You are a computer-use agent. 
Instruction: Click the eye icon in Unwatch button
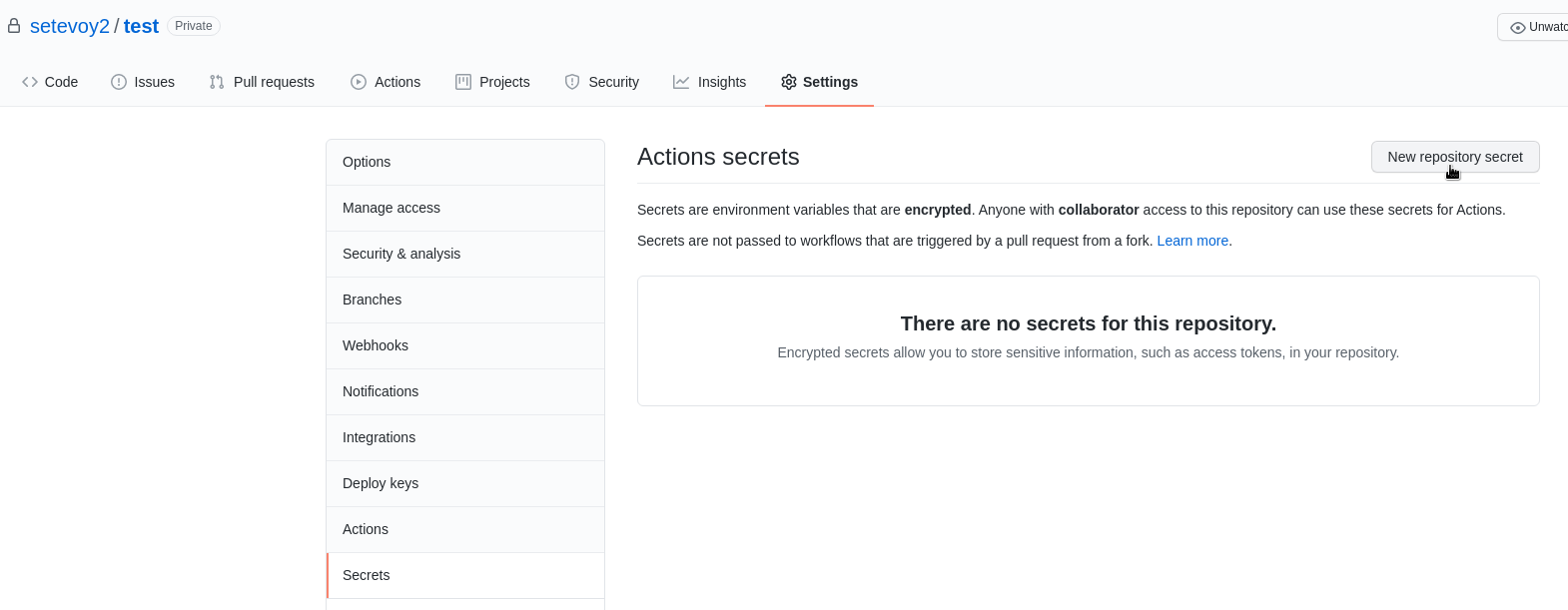[1518, 27]
